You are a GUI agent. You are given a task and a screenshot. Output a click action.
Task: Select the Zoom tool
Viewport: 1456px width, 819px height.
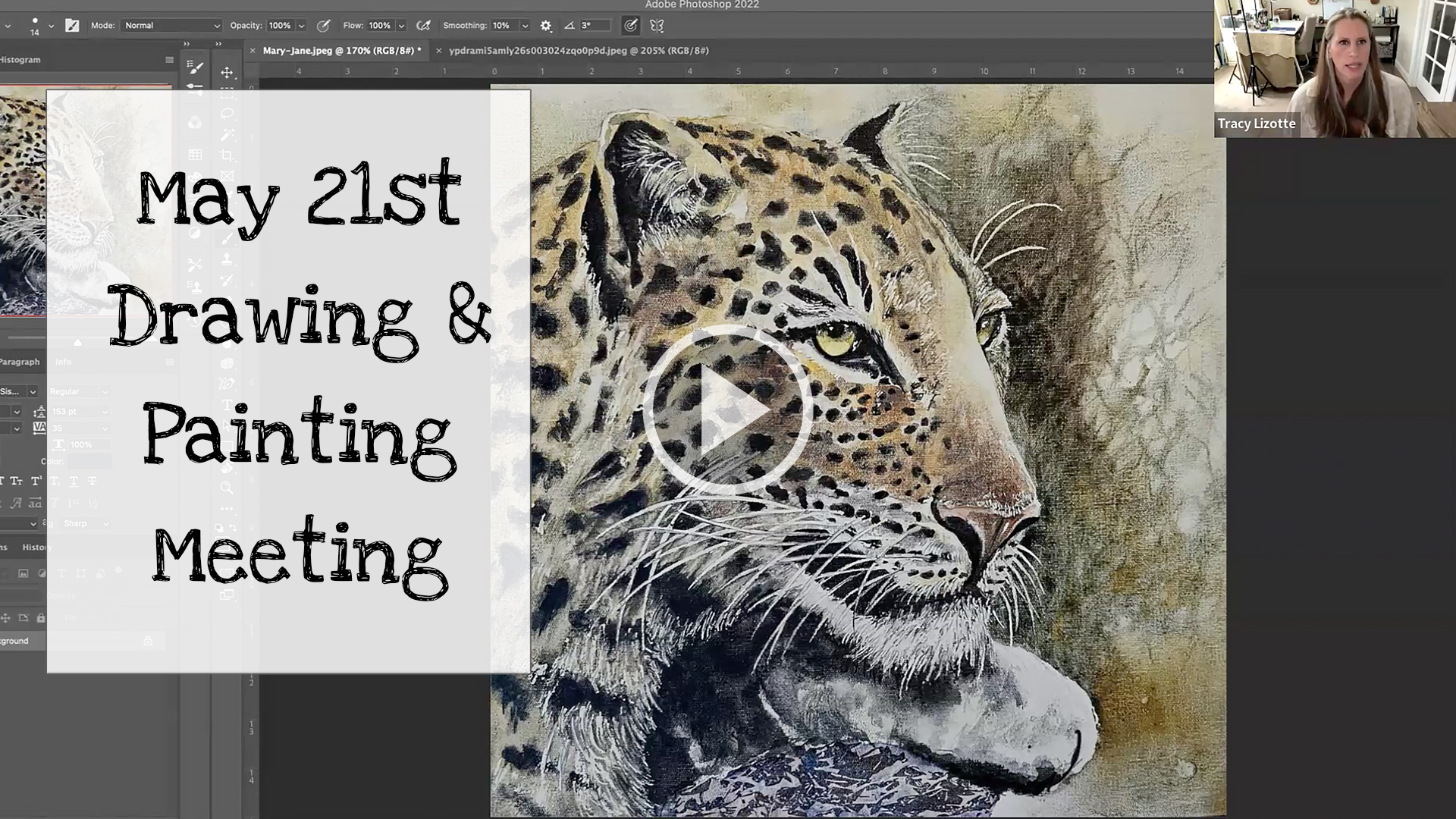pos(226,488)
